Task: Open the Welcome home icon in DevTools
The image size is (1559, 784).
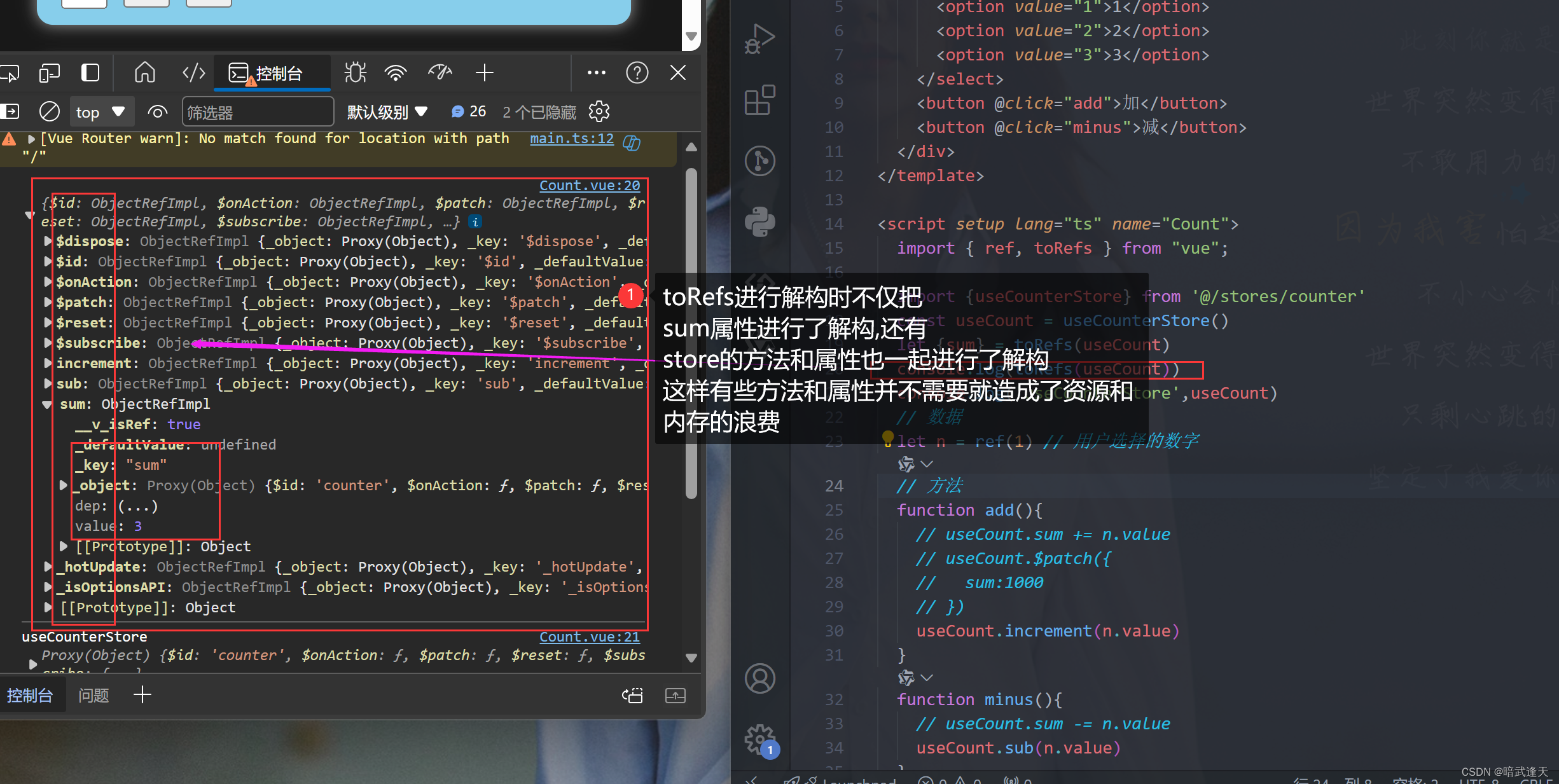Action: [145, 73]
